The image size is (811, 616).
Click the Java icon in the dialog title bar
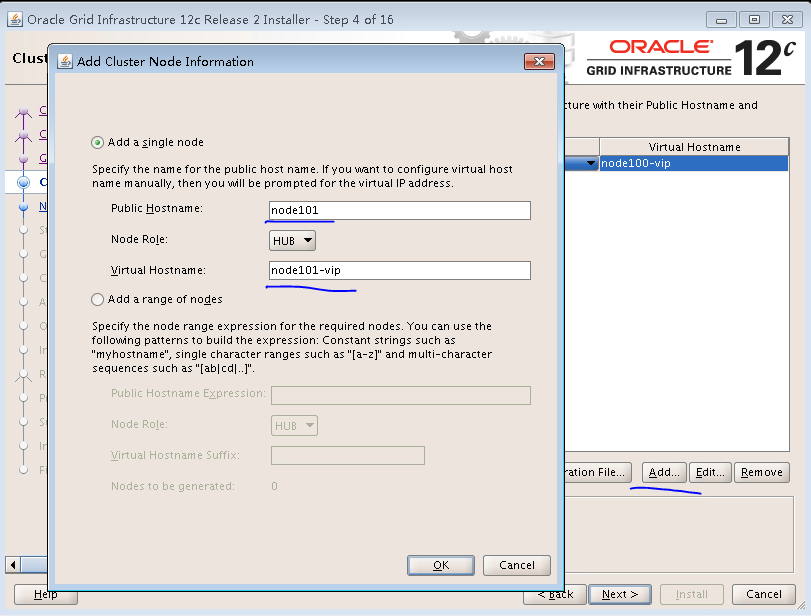[65, 62]
